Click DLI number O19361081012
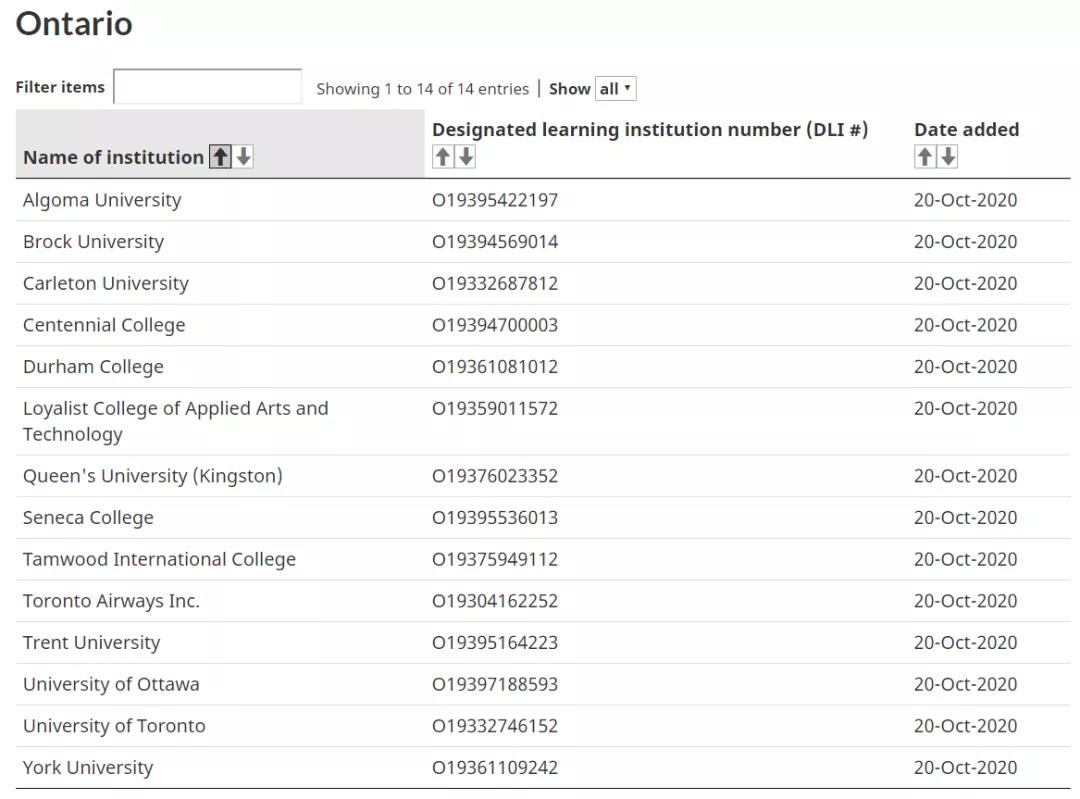Viewport: 1080px width, 799px height. 495,367
